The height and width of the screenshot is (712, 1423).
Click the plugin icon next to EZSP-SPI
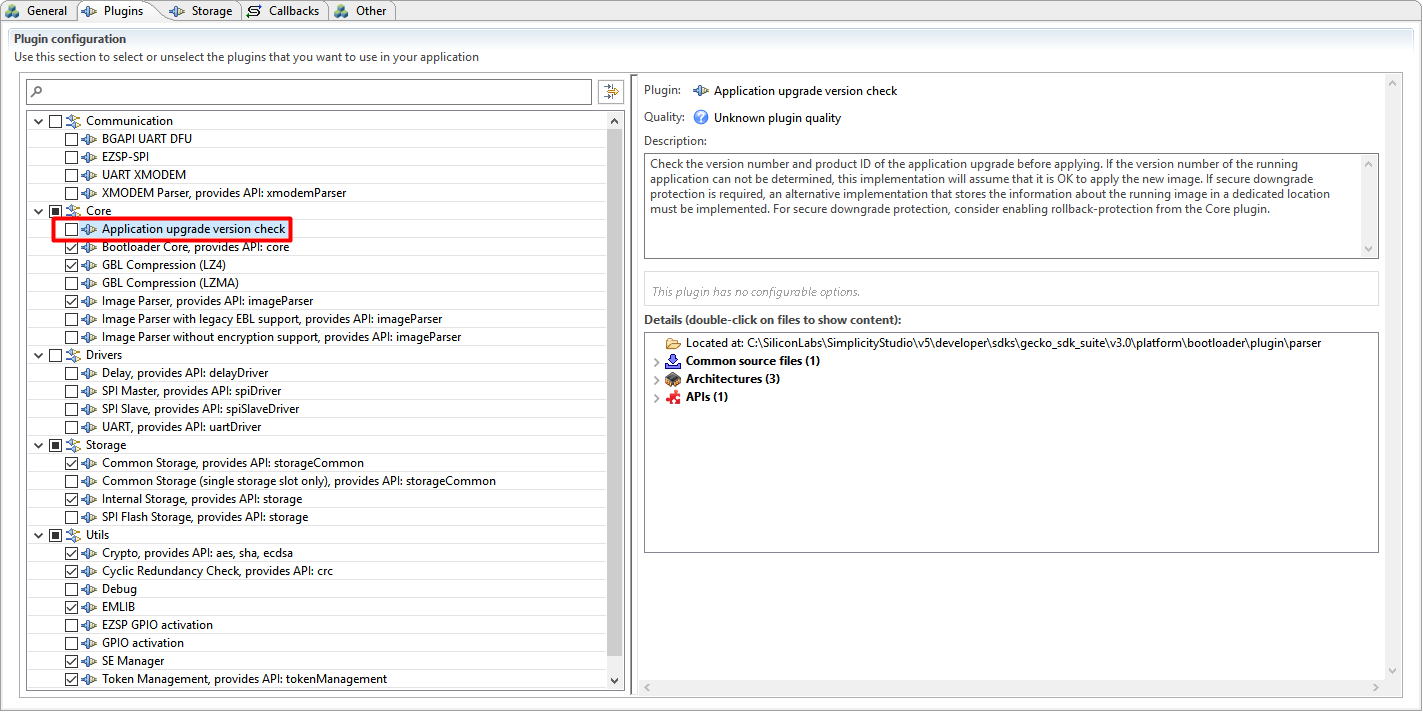click(90, 157)
